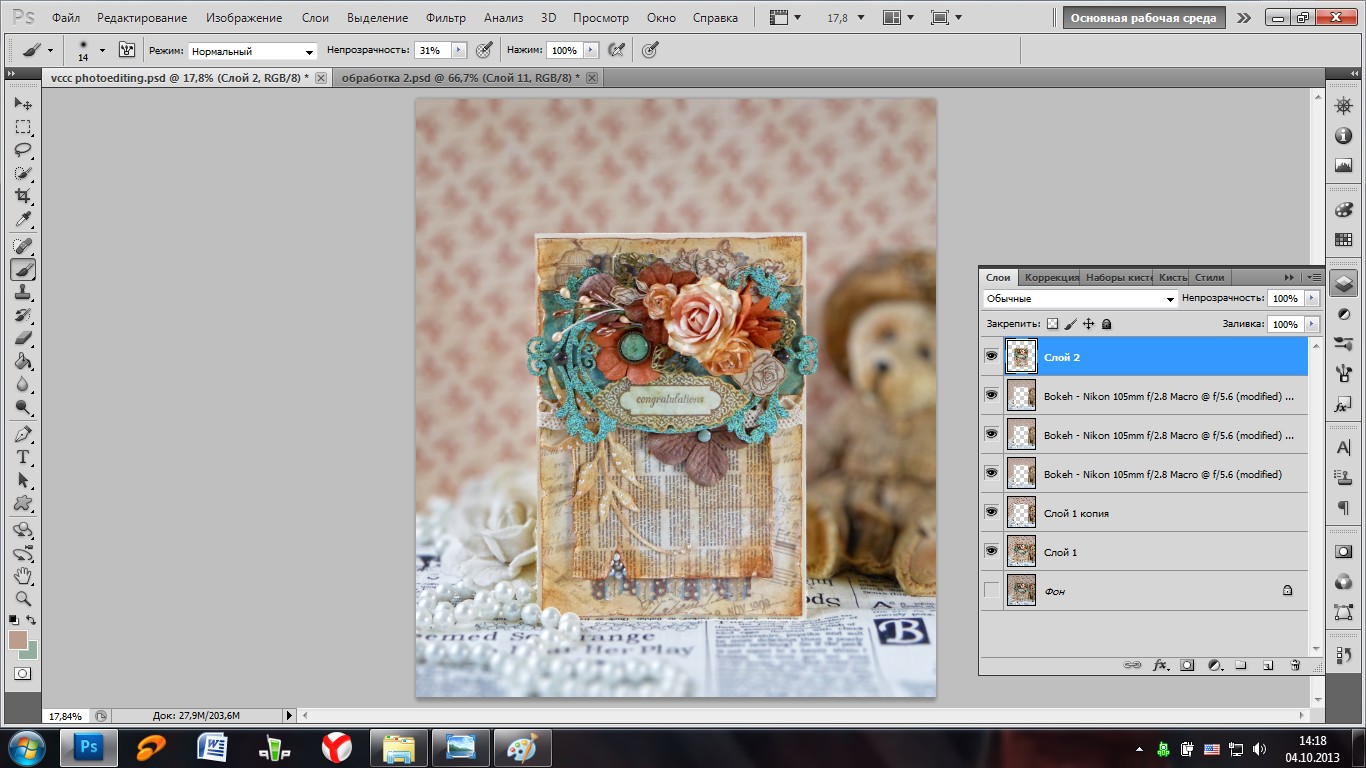Open the Navigator panel from the dock
Screen dimensions: 1366x768
(x=1343, y=107)
